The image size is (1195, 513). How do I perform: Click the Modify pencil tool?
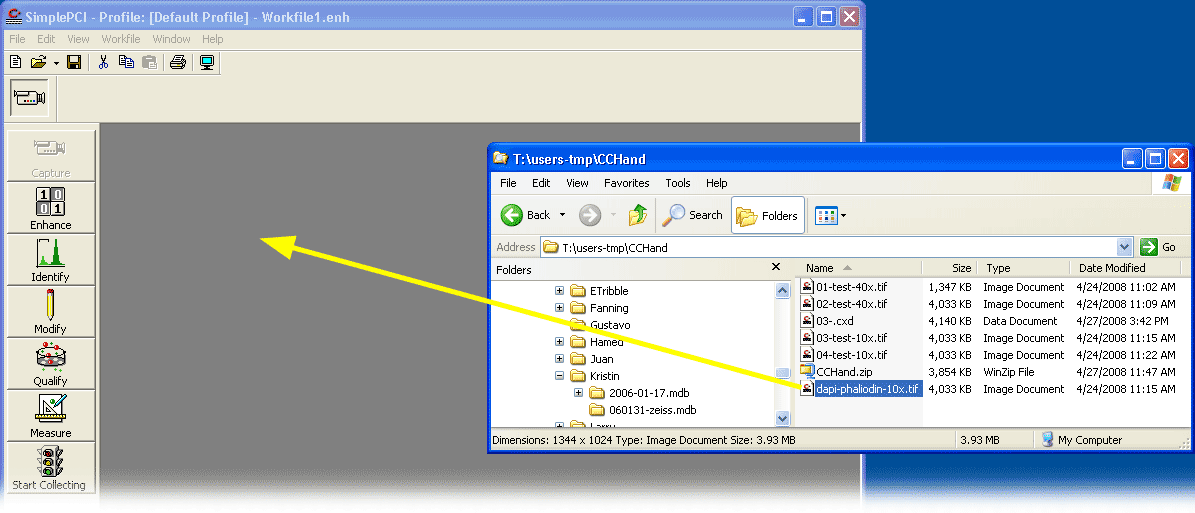pyautogui.click(x=50, y=312)
